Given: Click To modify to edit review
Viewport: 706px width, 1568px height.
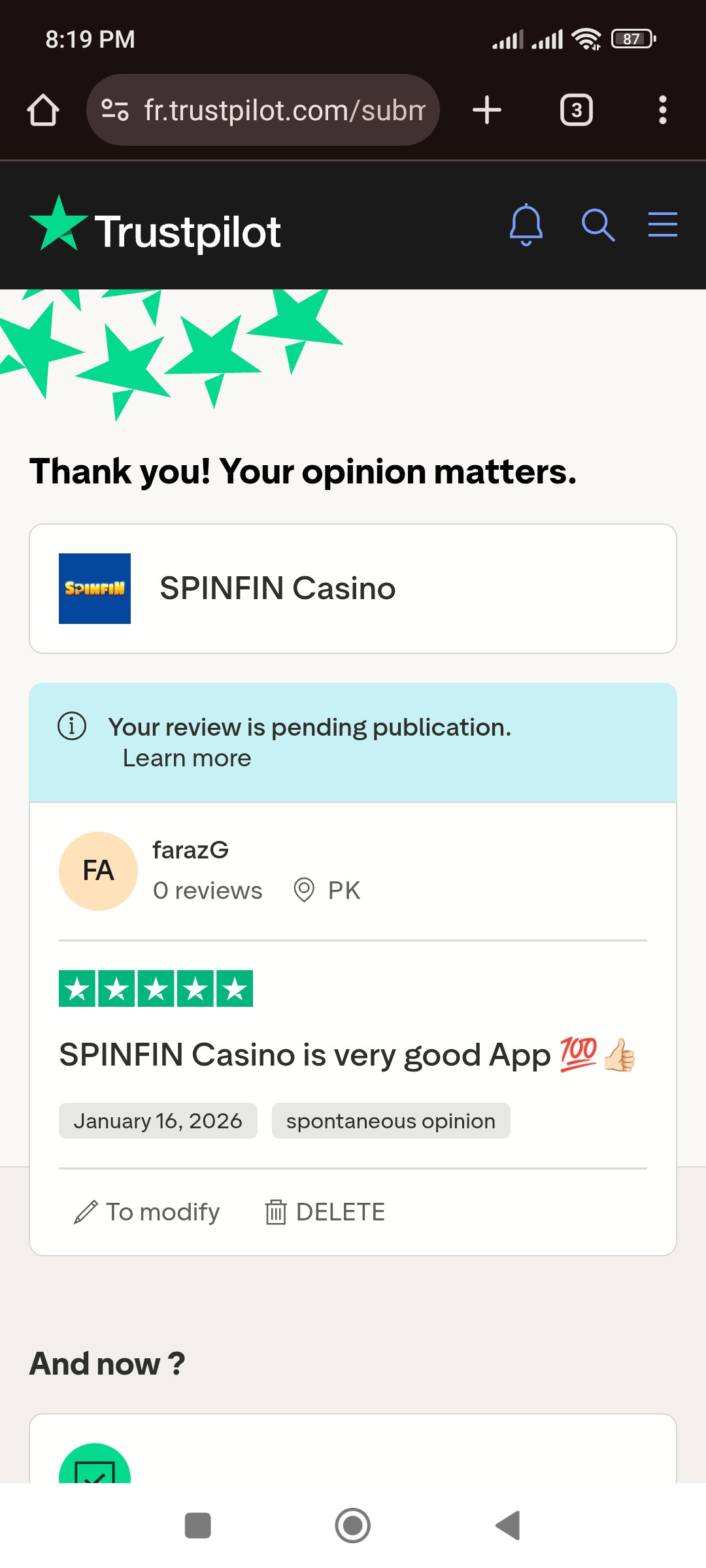Looking at the screenshot, I should (147, 1212).
